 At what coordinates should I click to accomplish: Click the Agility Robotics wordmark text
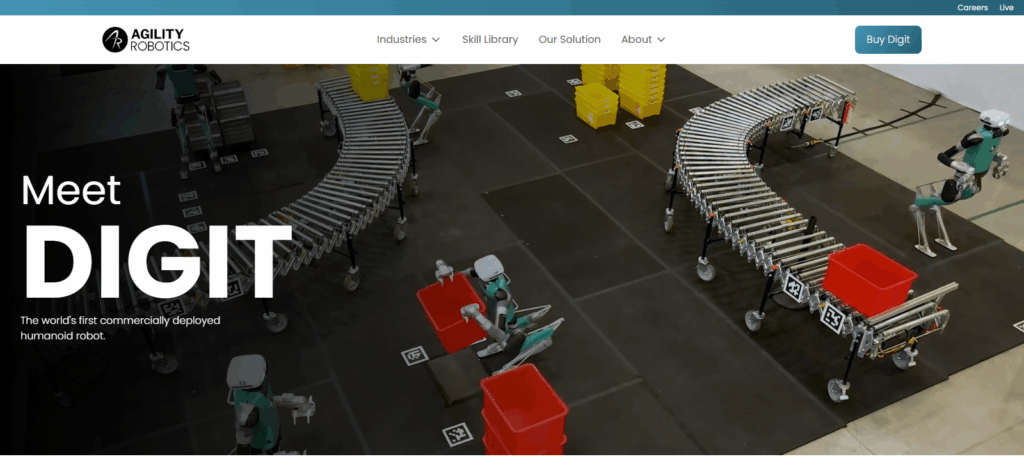tap(159, 40)
